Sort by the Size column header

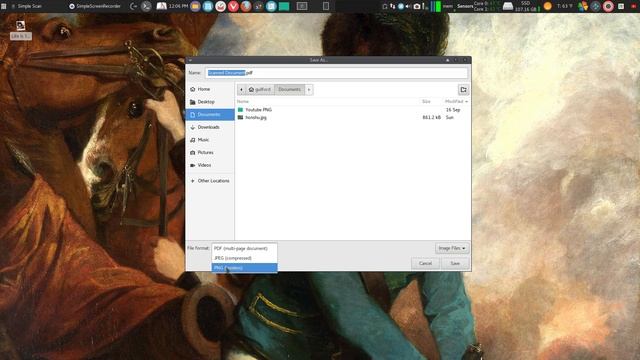(x=426, y=101)
